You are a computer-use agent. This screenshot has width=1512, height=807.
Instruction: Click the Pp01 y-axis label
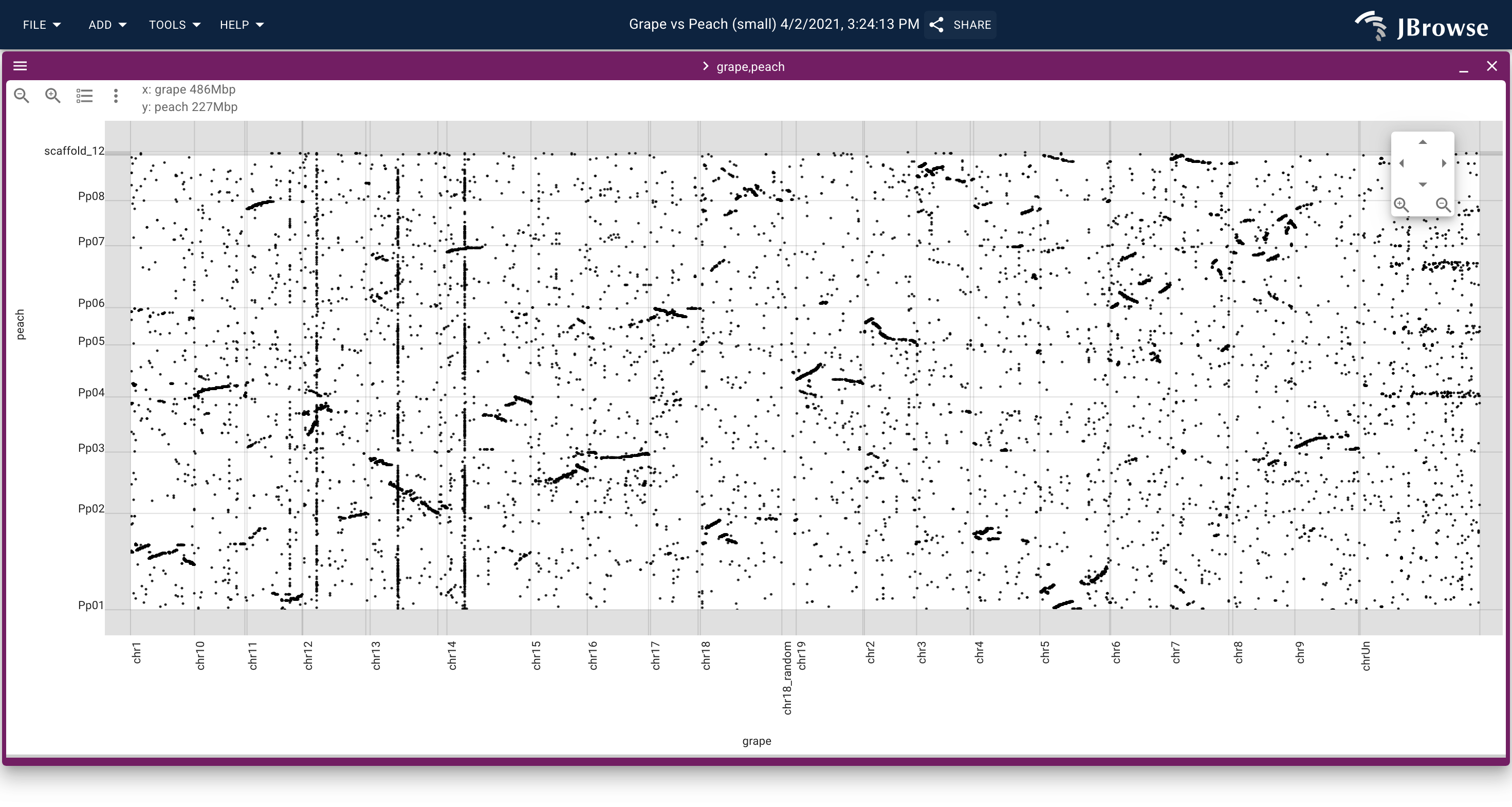click(x=91, y=605)
